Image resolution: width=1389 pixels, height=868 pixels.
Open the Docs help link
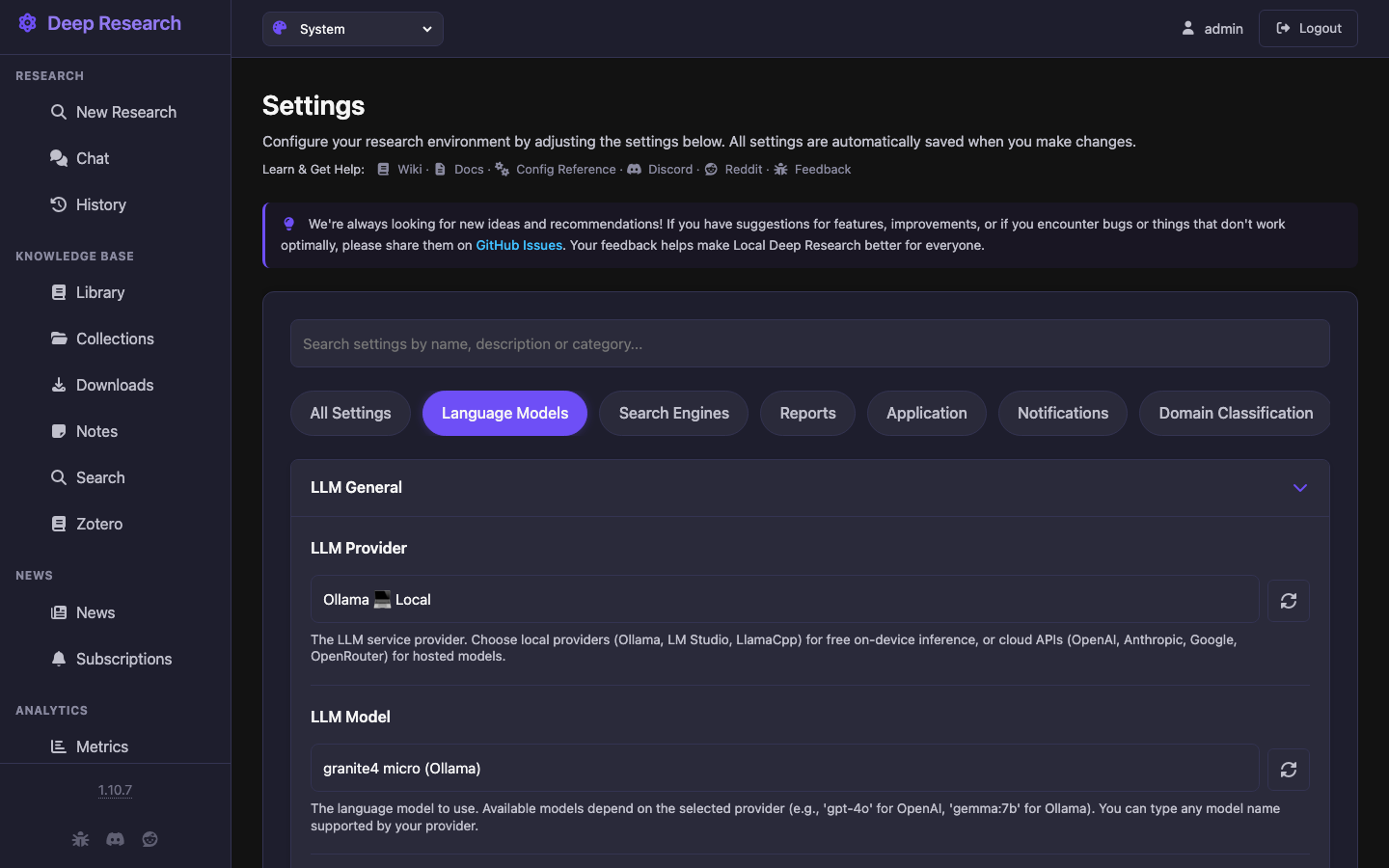(459, 169)
